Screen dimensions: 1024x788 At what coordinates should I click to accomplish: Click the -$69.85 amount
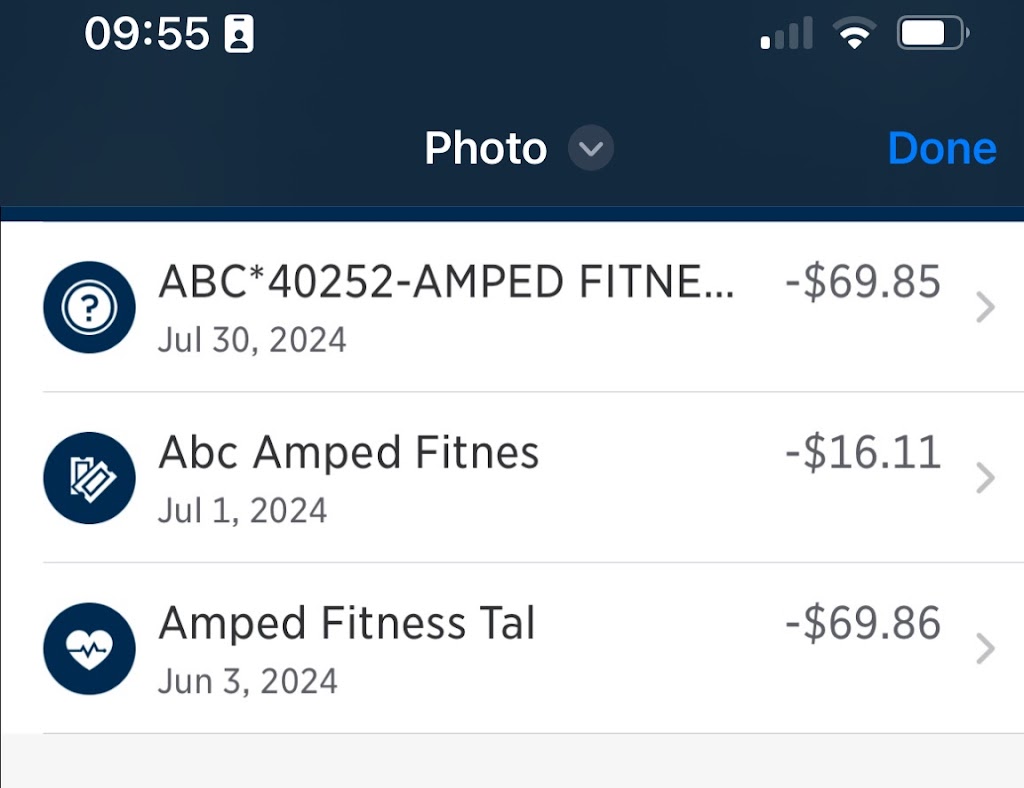click(x=863, y=283)
